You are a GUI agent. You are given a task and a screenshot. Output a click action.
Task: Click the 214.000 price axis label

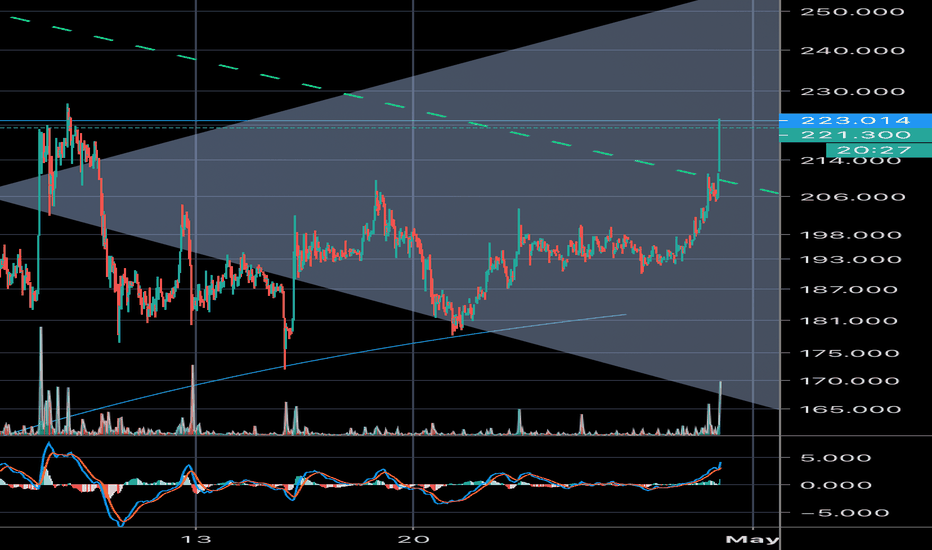pyautogui.click(x=852, y=161)
